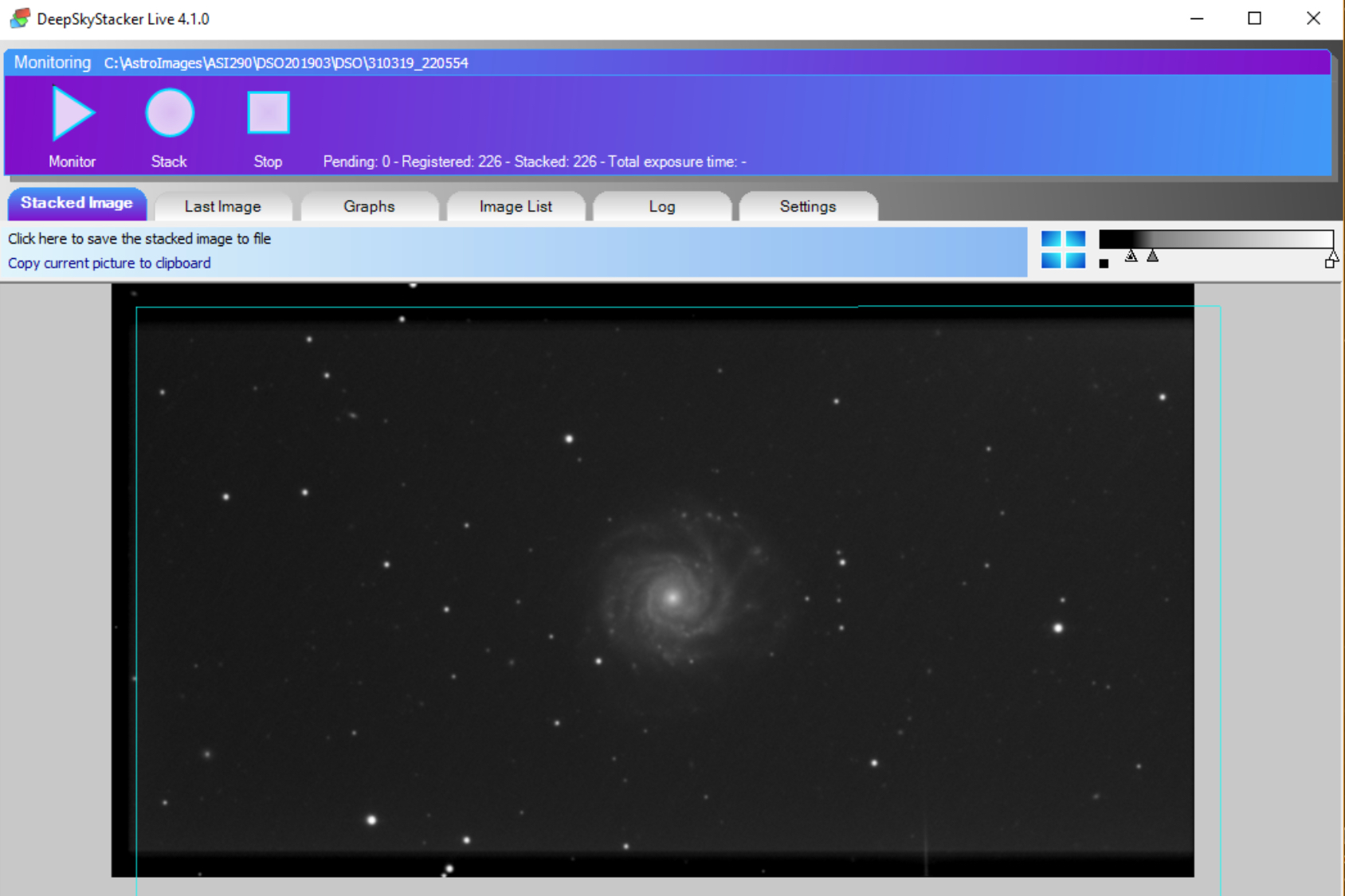Click the DeepSkyStacker Live app icon
Screen dimensions: 1345x896
click(20, 18)
